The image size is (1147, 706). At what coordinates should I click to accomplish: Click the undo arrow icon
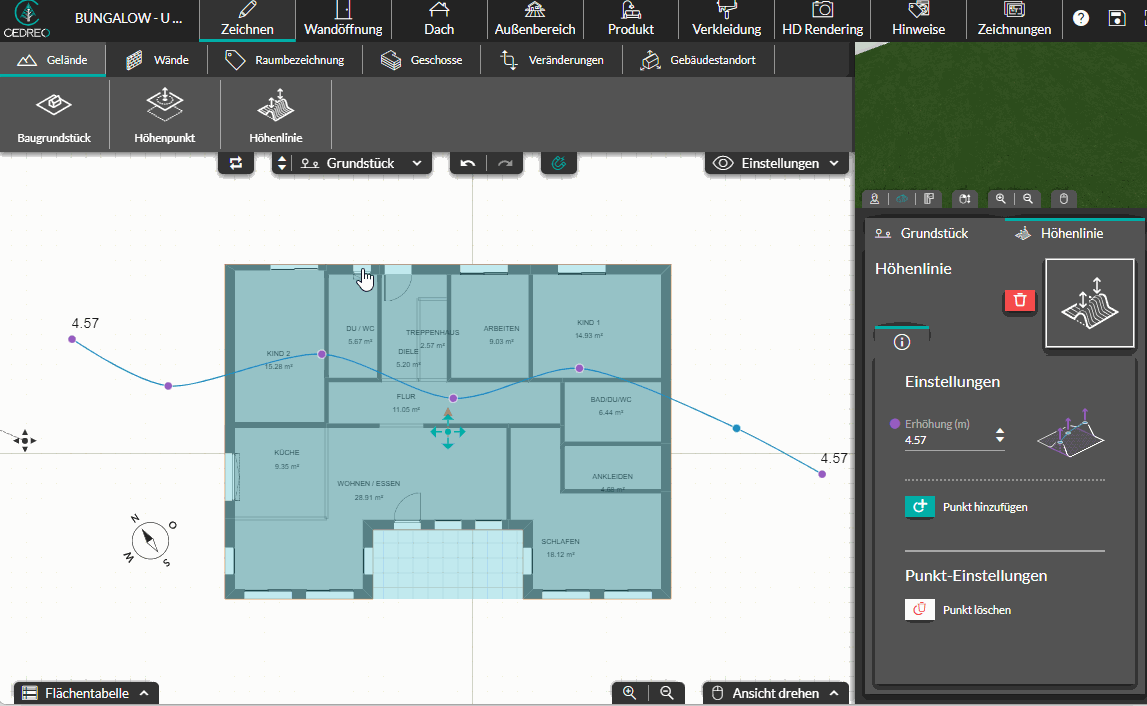468,163
